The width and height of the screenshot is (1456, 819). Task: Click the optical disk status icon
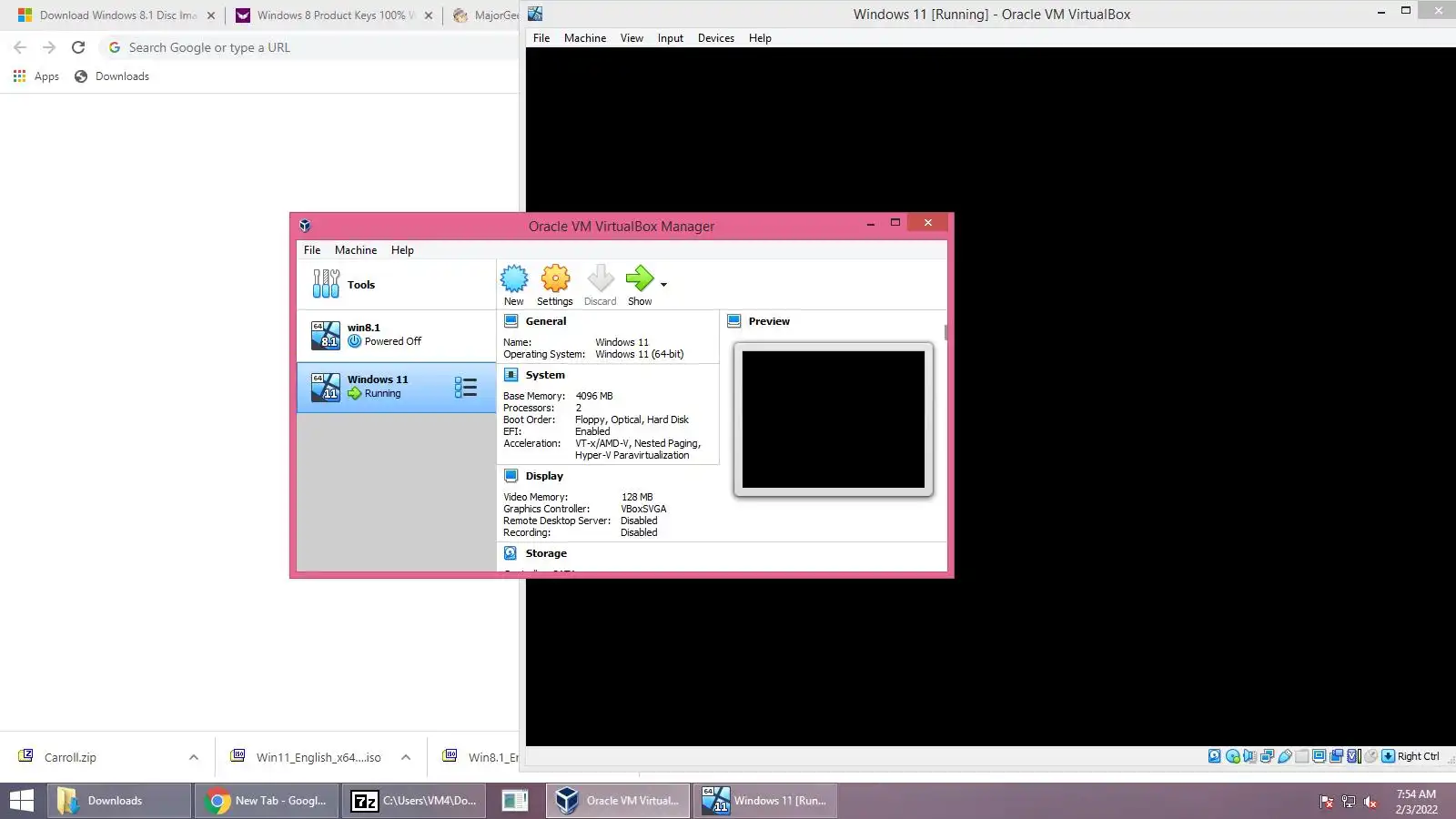tap(1233, 756)
